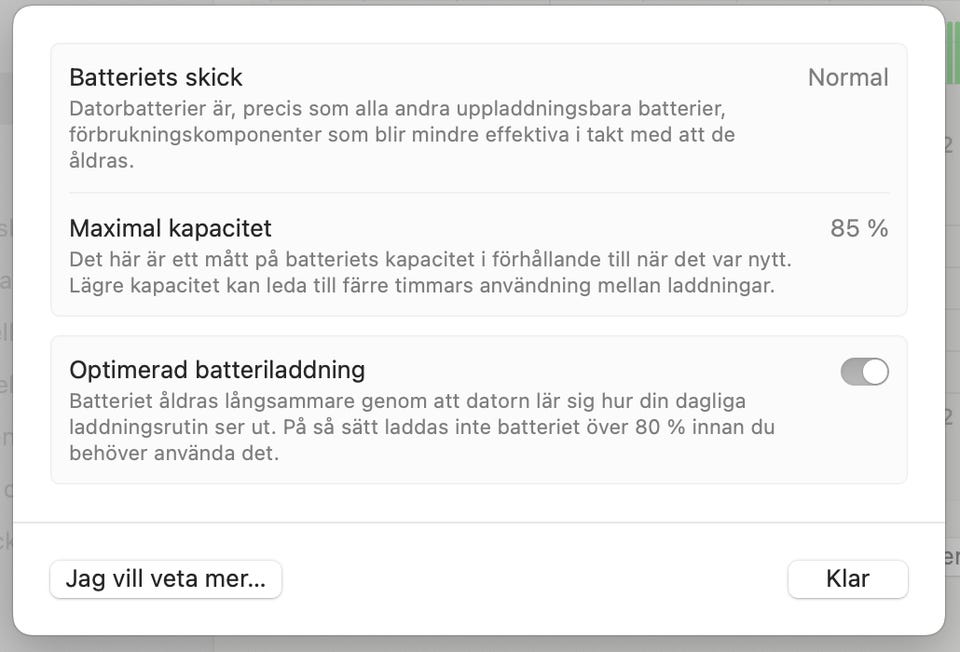The image size is (960, 652).
Task: Select the Normal battery status value
Action: [848, 77]
